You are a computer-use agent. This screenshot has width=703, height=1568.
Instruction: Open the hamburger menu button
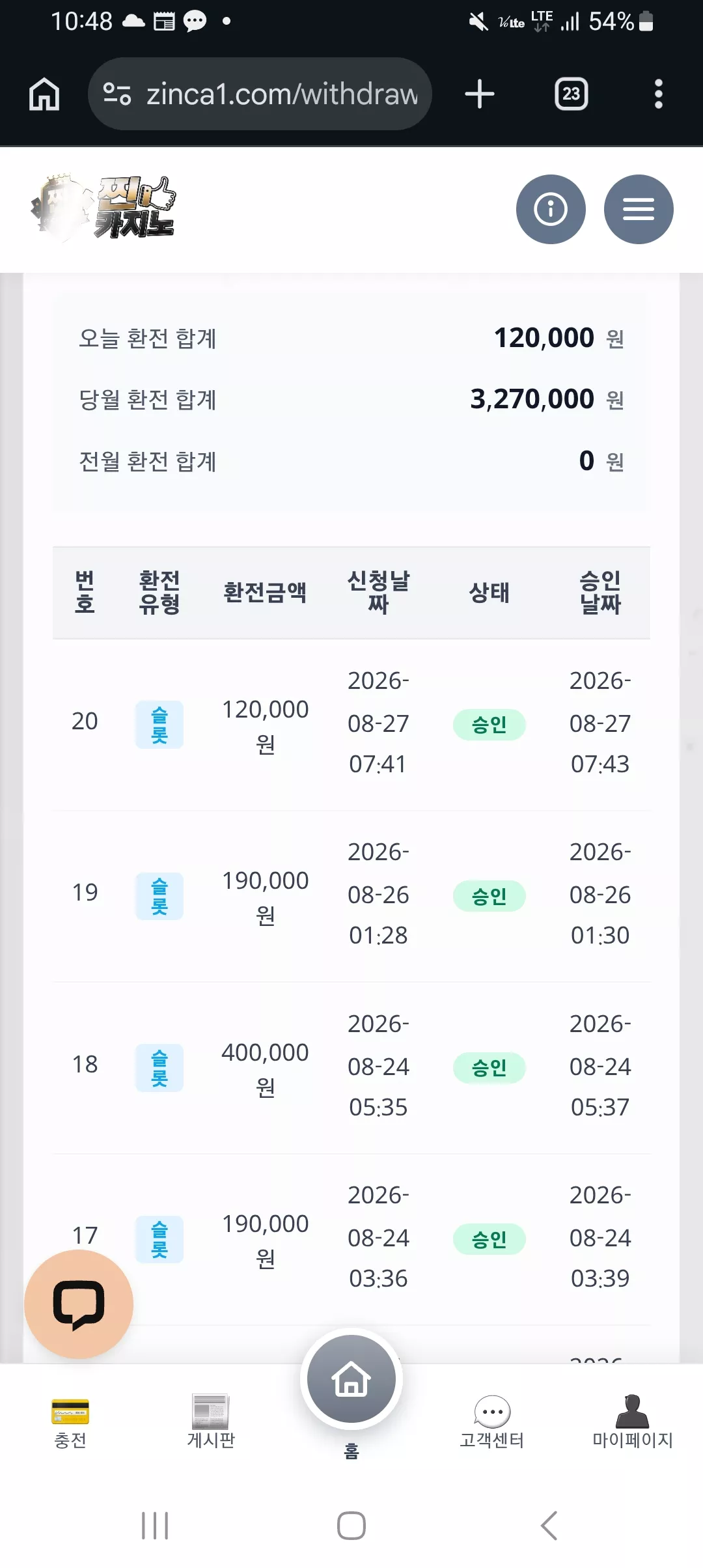(x=639, y=209)
